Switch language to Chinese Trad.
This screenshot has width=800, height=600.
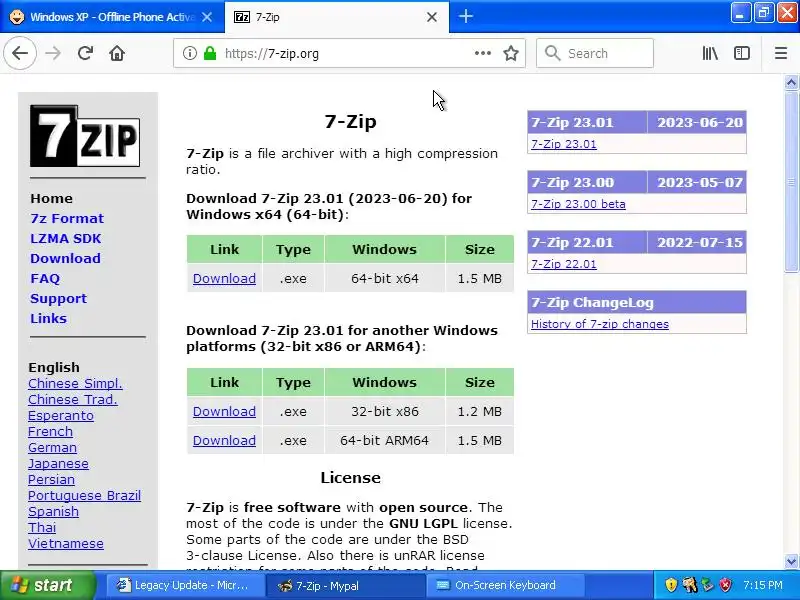coord(72,399)
